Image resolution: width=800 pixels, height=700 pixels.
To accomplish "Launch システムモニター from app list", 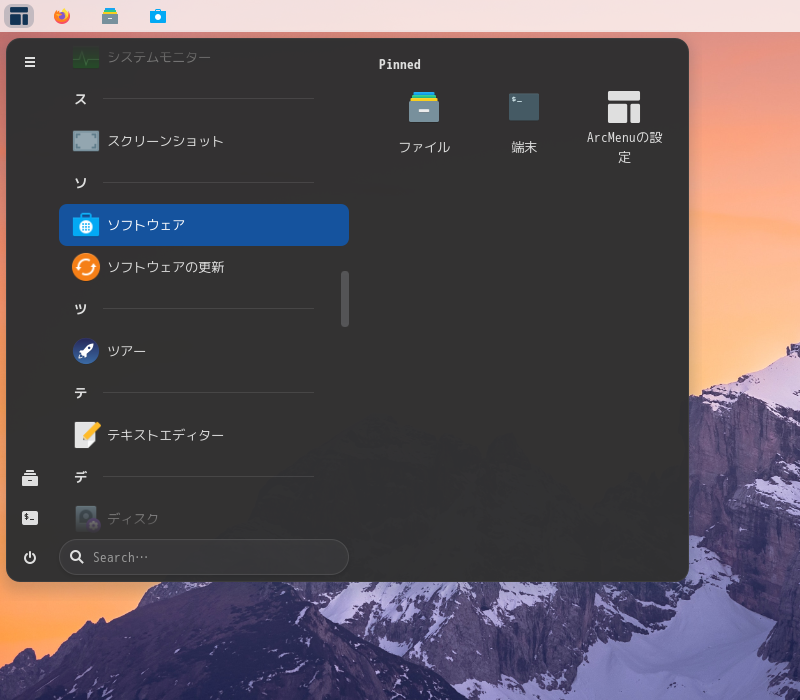I will [204, 57].
